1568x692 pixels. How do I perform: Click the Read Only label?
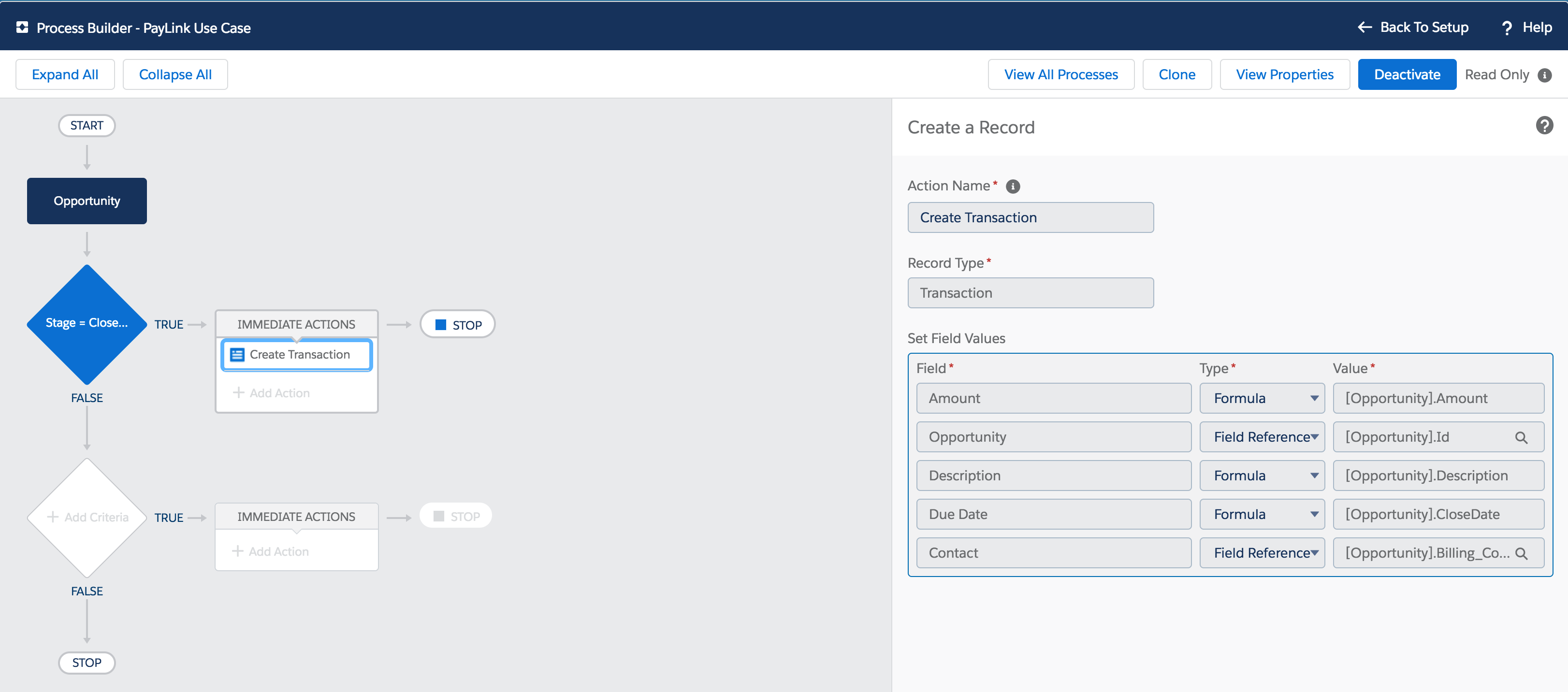point(1497,75)
